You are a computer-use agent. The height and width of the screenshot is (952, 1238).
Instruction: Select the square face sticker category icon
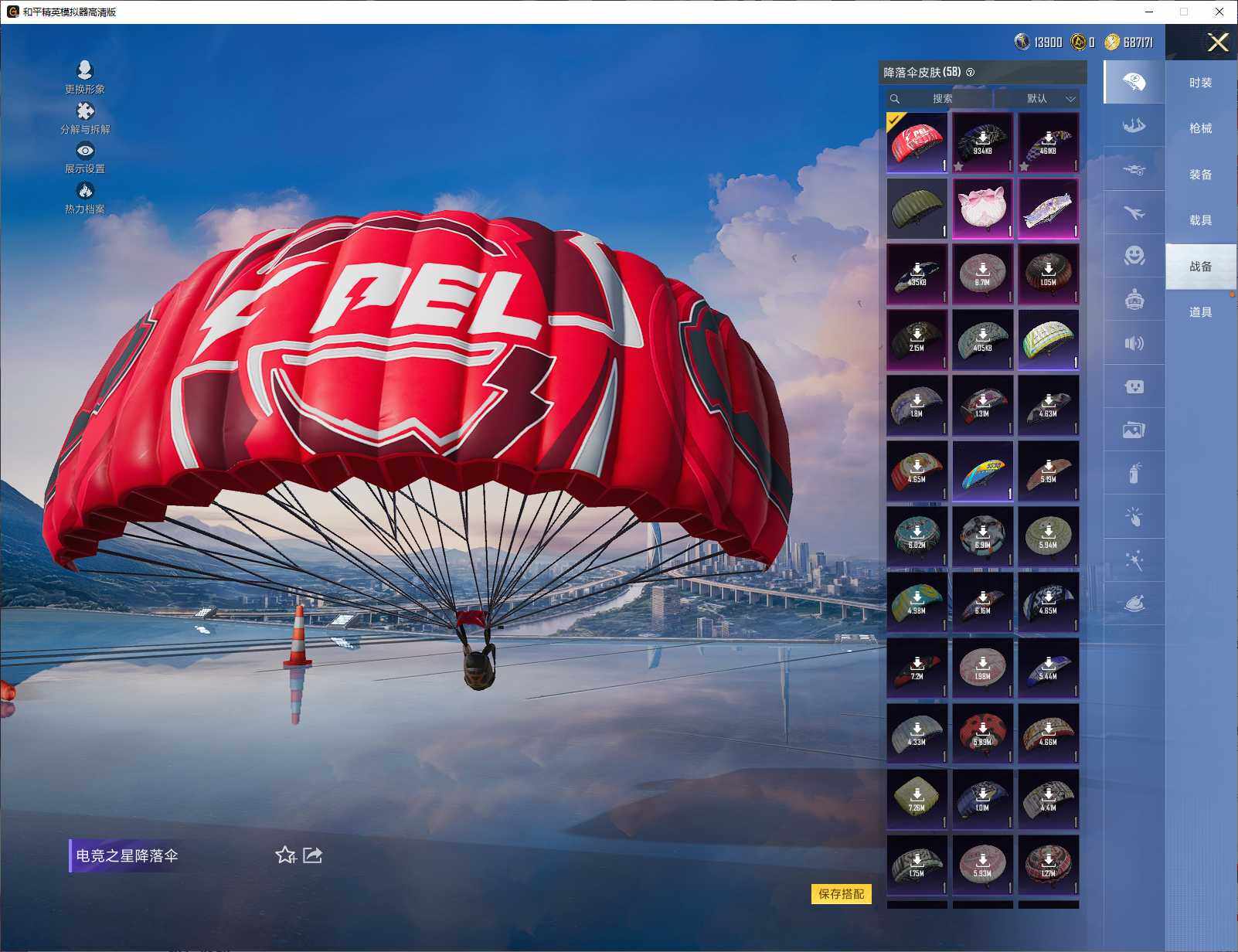point(1134,386)
